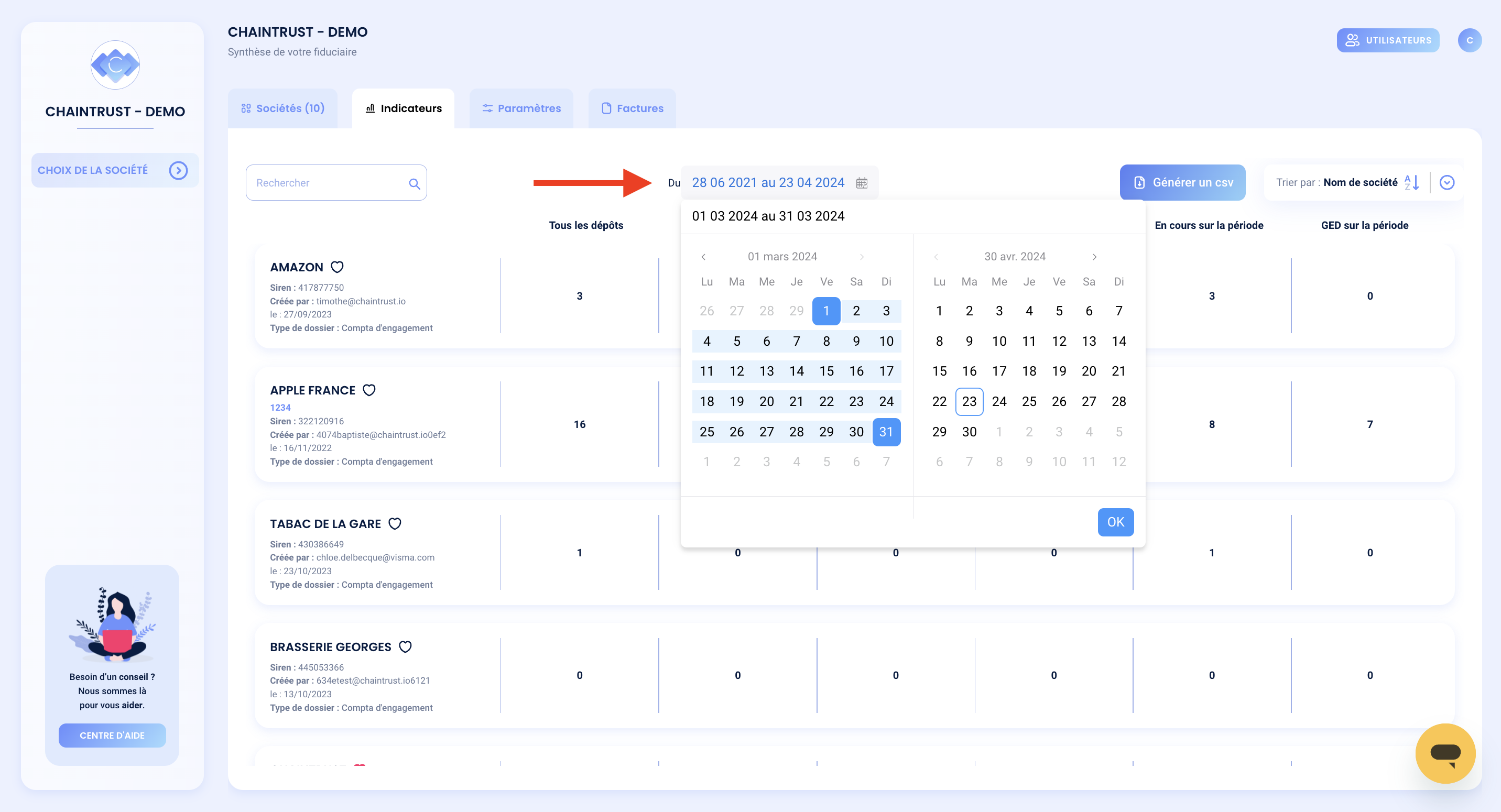Click the search magnifier icon
The height and width of the screenshot is (812, 1501).
coord(414,183)
